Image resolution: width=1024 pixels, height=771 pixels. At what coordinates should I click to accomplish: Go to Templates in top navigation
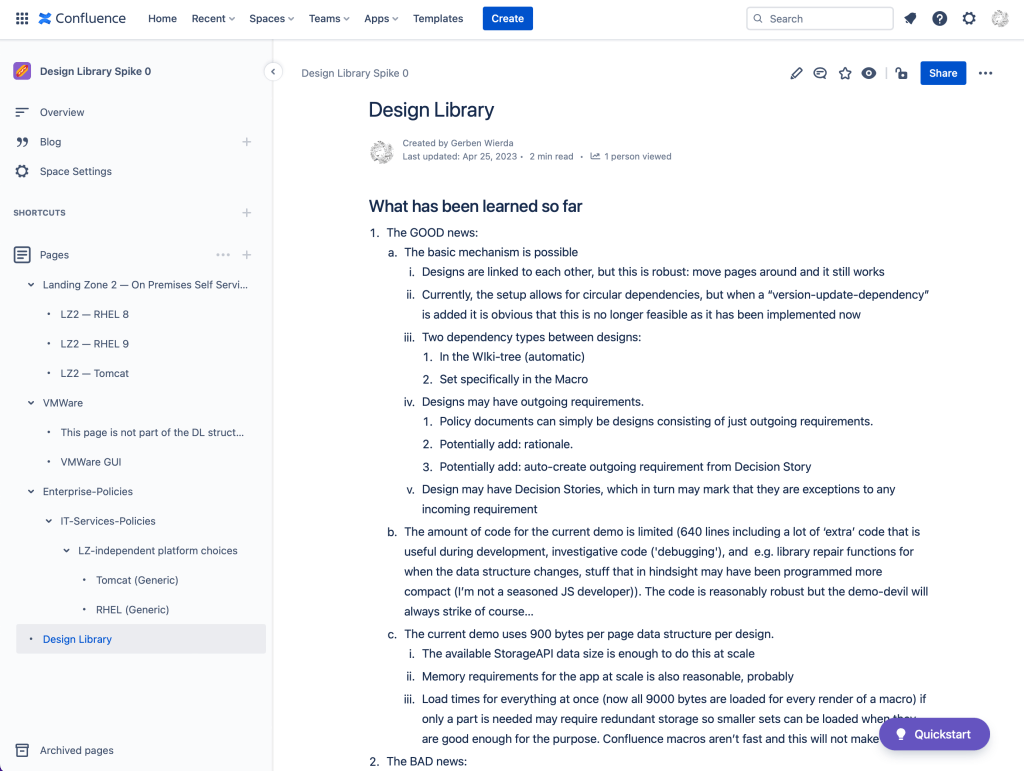point(438,18)
